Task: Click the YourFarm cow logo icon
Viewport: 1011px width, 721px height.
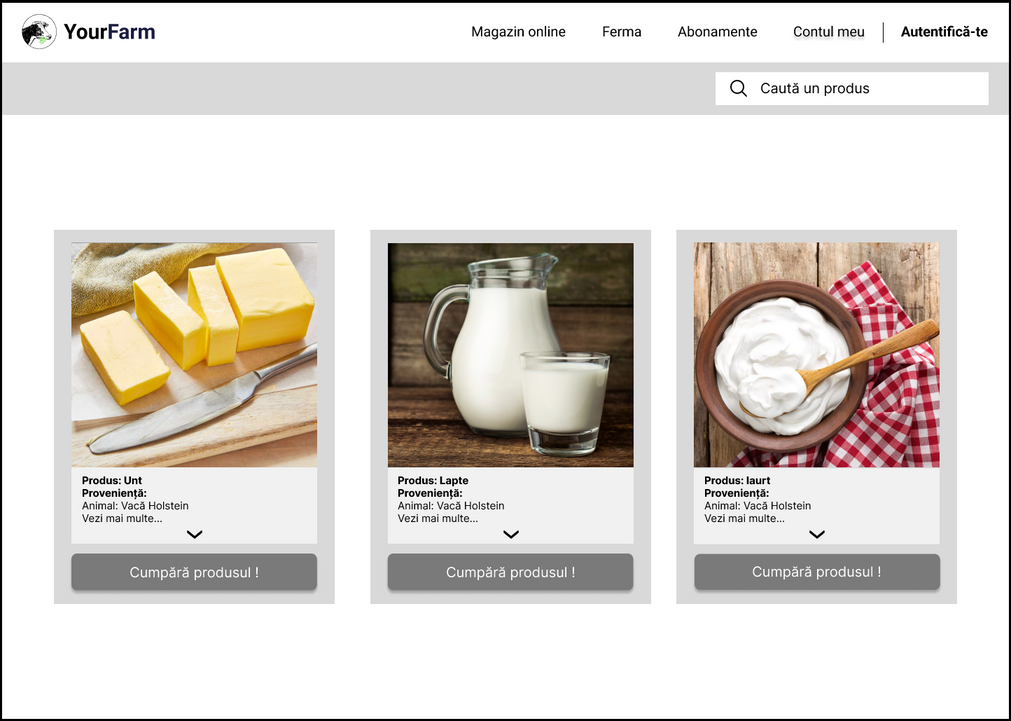Action: 39,32
